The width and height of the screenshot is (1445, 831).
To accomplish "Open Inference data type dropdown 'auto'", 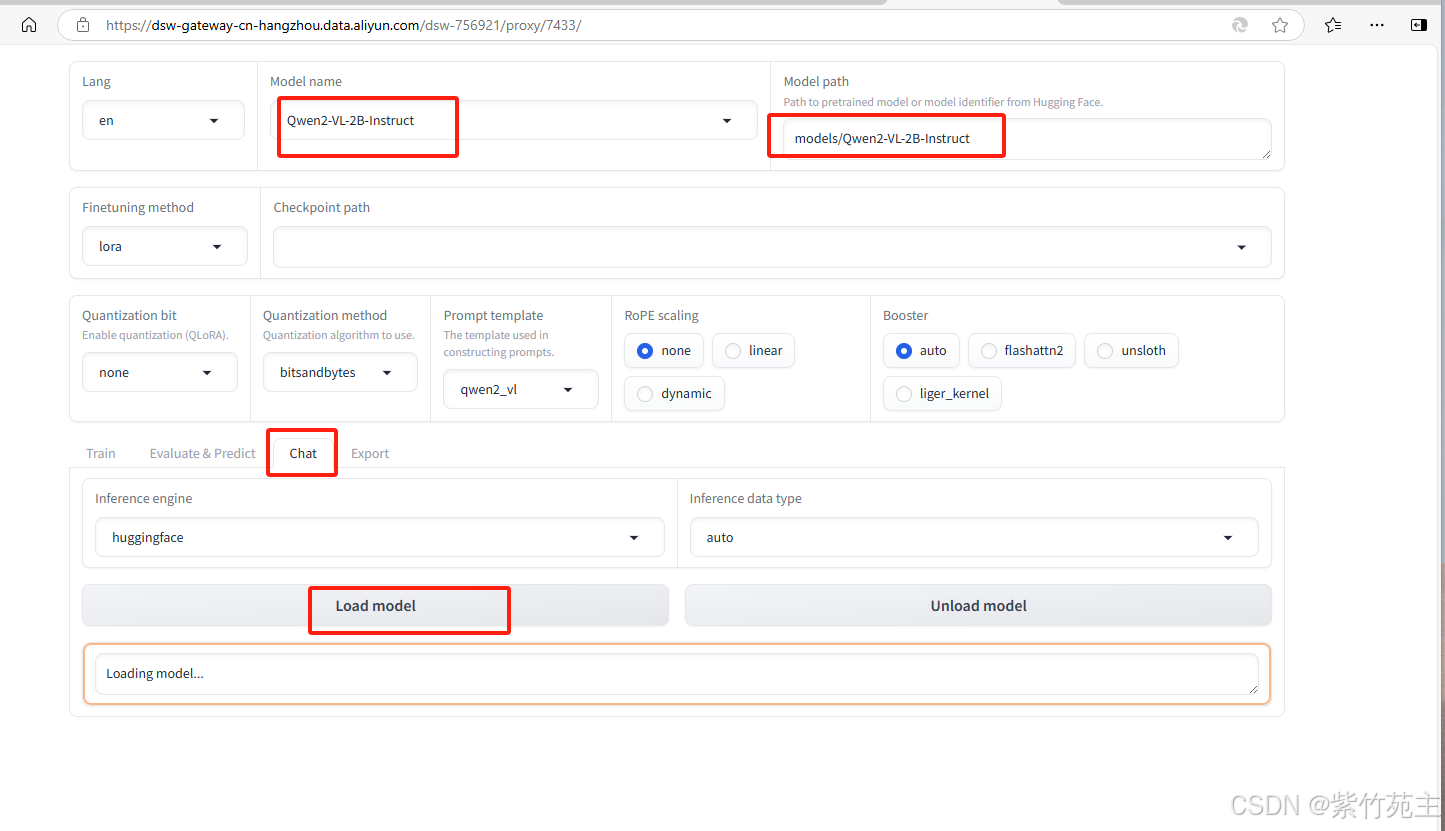I will 974,537.
